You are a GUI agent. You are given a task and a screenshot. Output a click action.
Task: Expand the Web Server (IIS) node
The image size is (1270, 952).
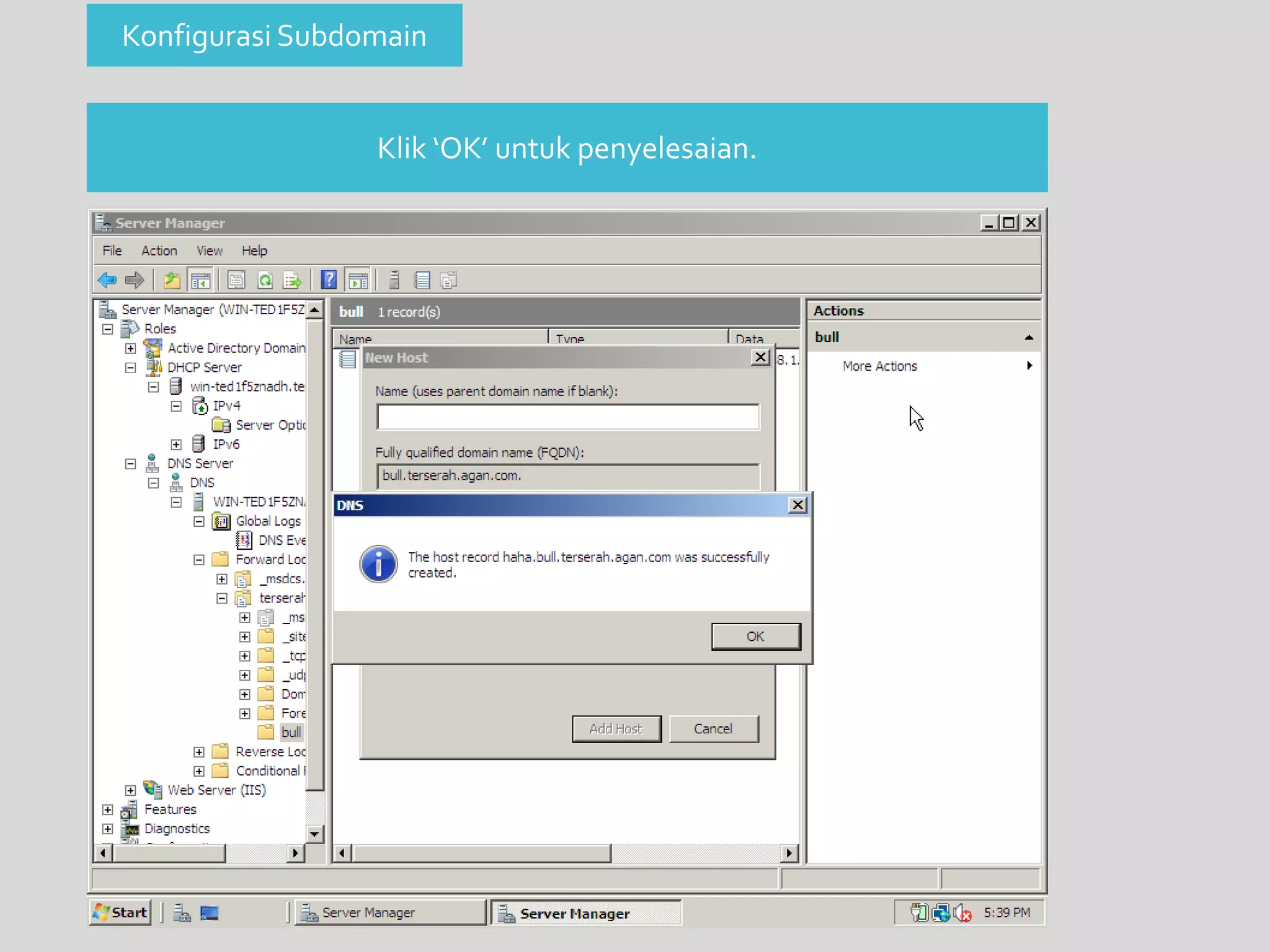pos(130,790)
